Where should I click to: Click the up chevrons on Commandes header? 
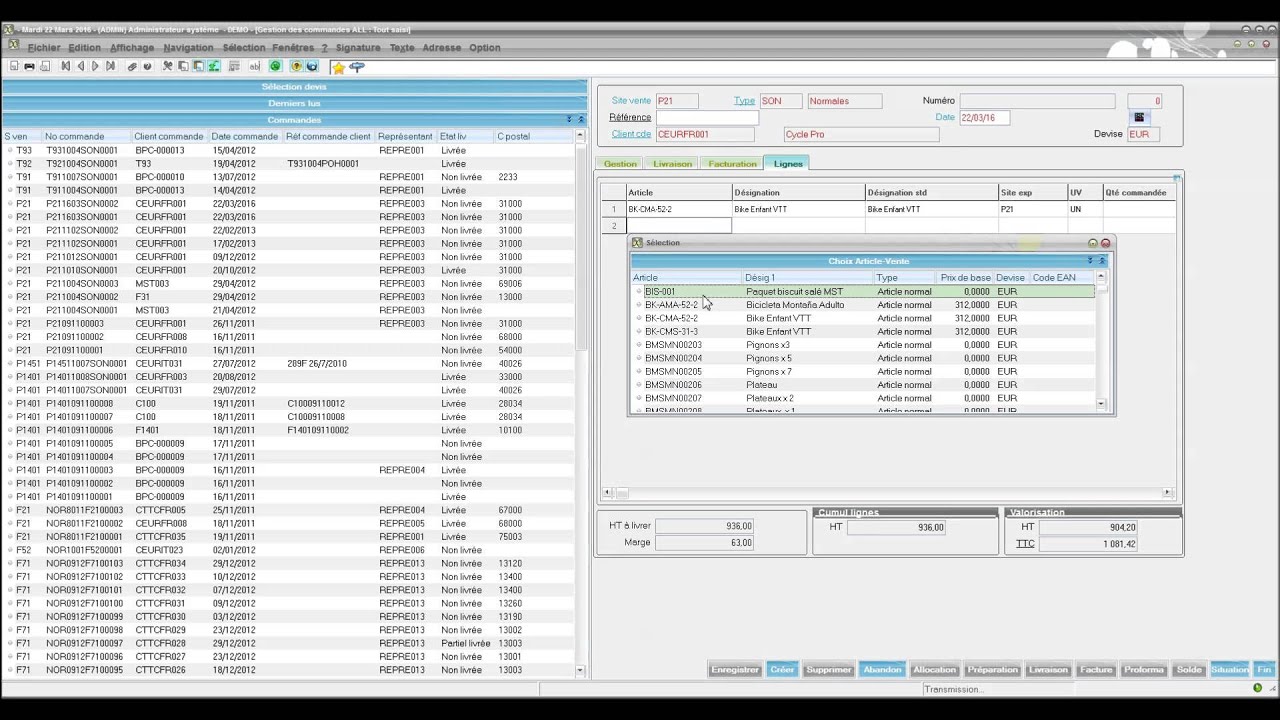coord(580,120)
